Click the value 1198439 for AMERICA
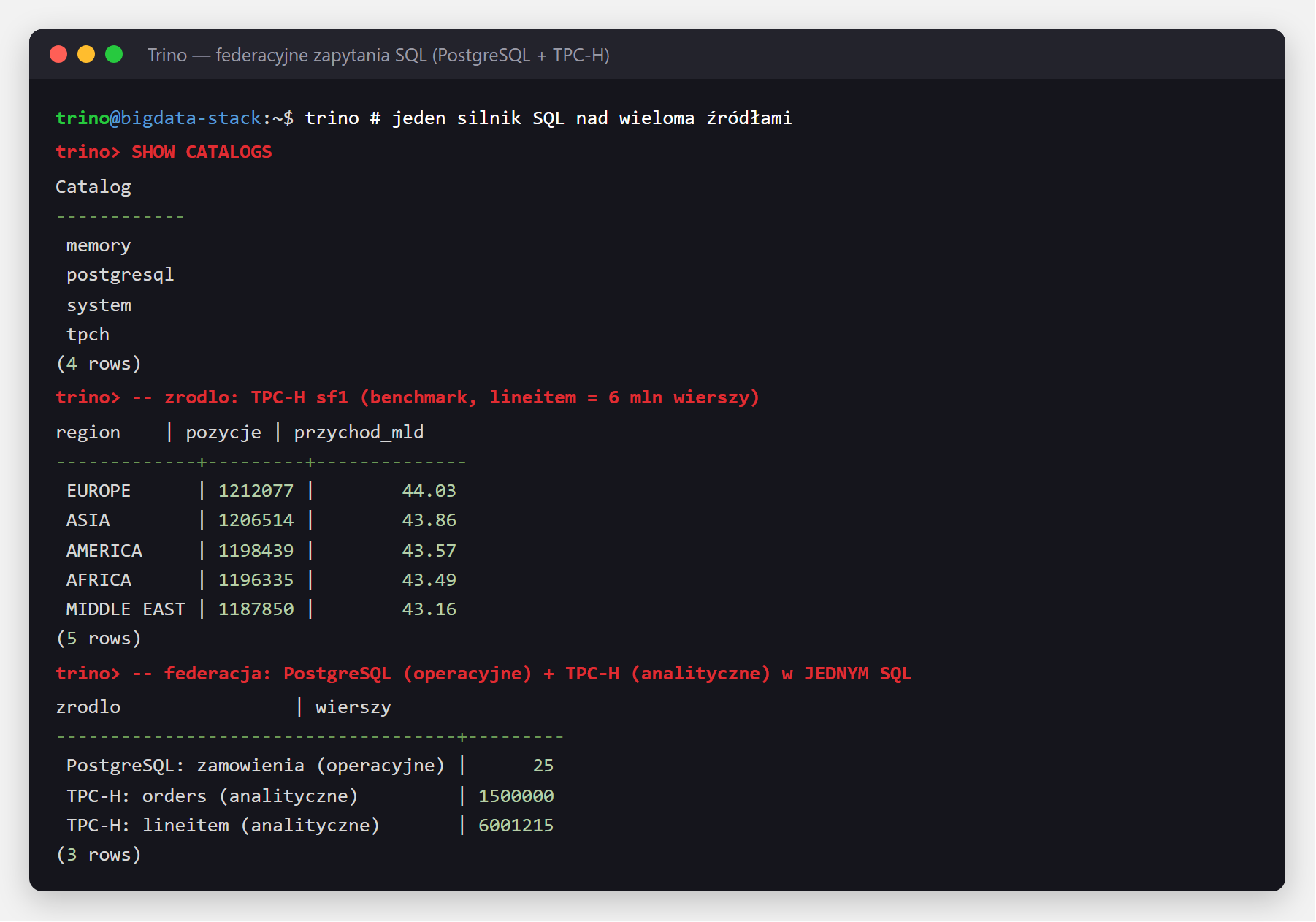Image resolution: width=1316 pixels, height=922 pixels. point(256,551)
